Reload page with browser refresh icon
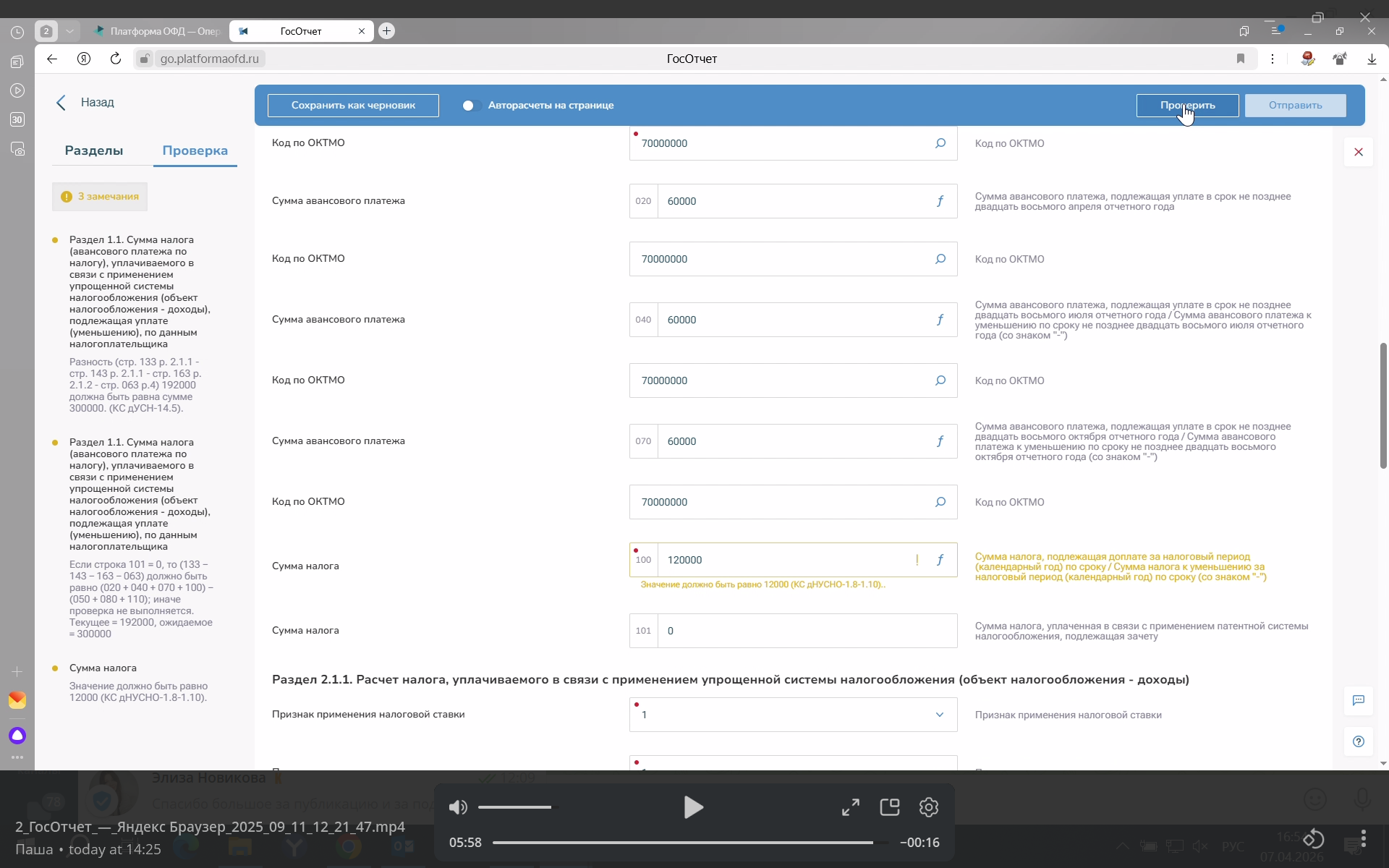Screen dimensions: 1389x868 click(116, 59)
